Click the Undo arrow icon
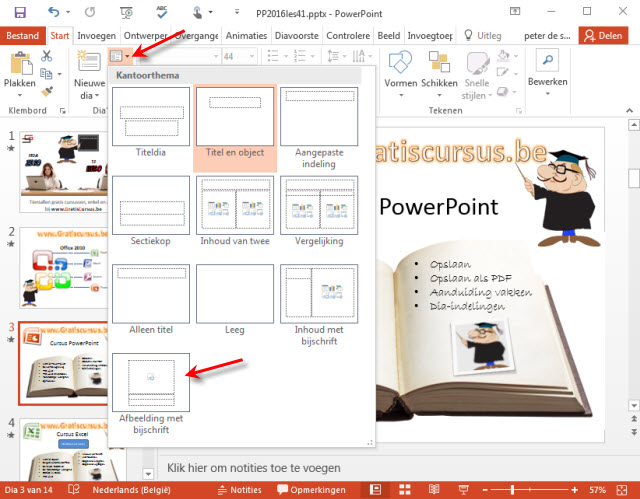640x499 pixels. 53,12
